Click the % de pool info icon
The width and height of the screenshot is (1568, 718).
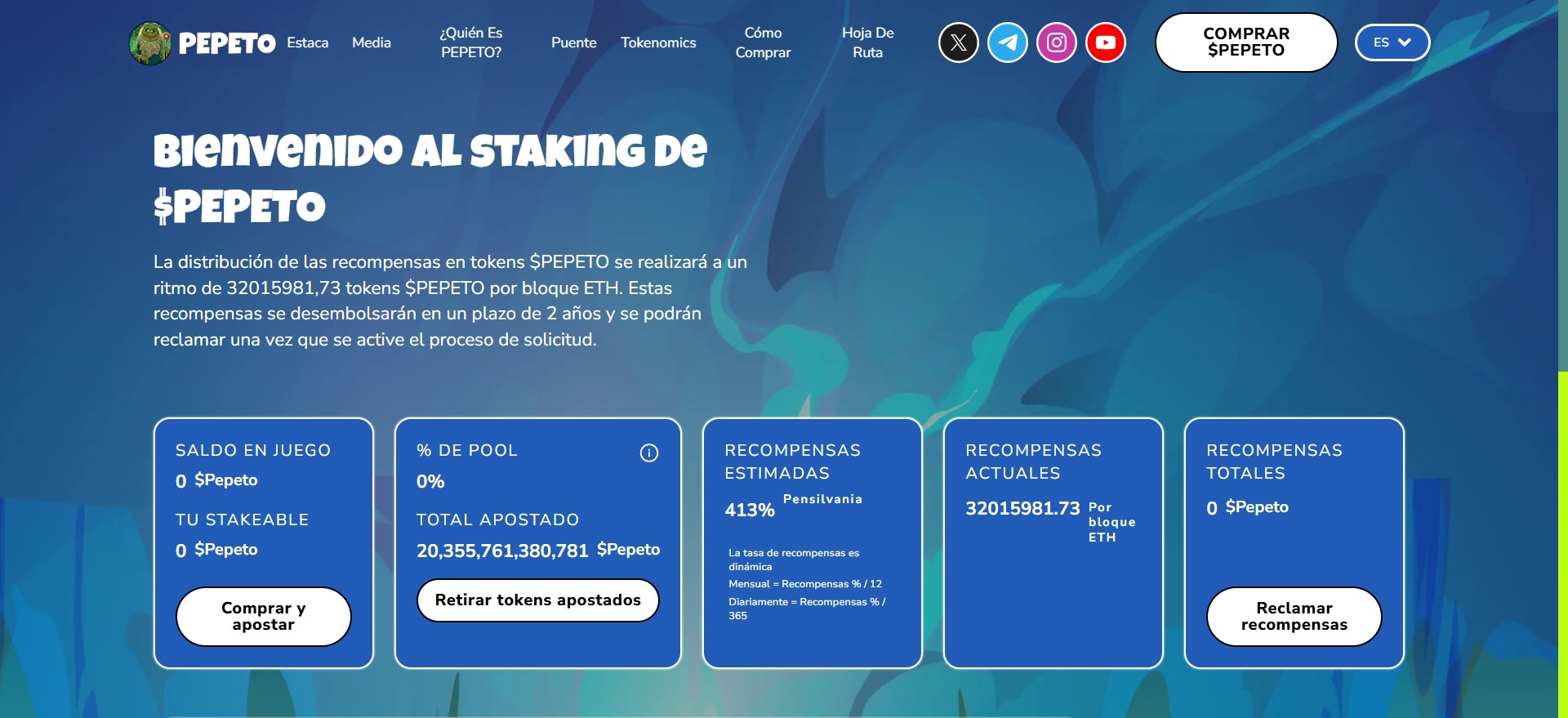(649, 453)
